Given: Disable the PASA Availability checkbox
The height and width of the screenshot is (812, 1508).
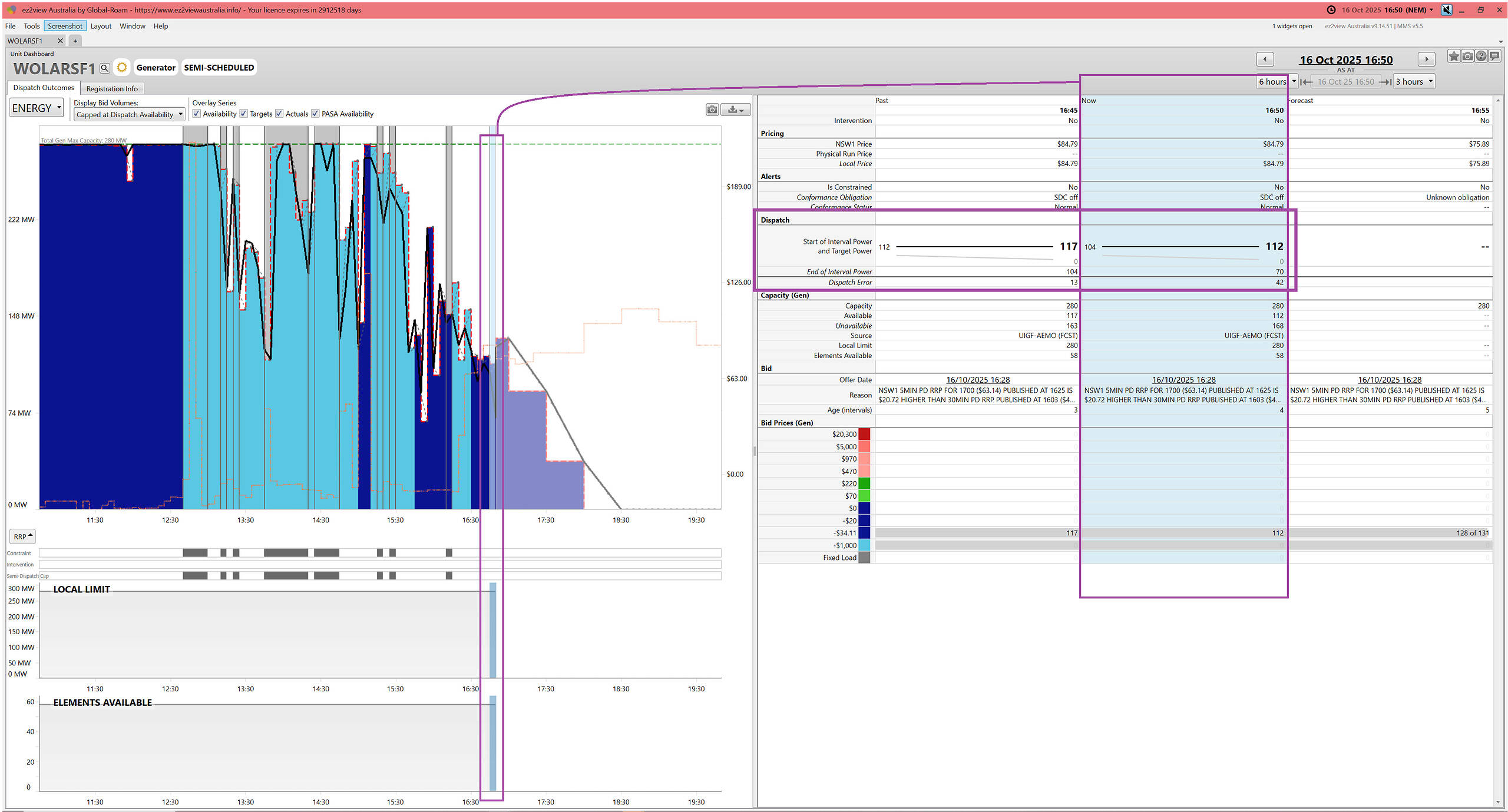Looking at the screenshot, I should pos(316,114).
